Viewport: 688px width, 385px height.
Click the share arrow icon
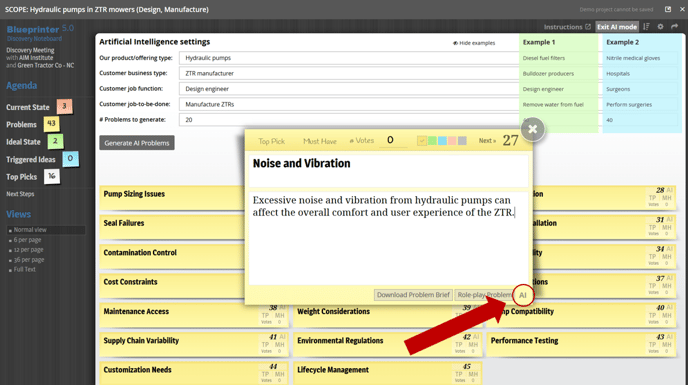click(x=675, y=27)
